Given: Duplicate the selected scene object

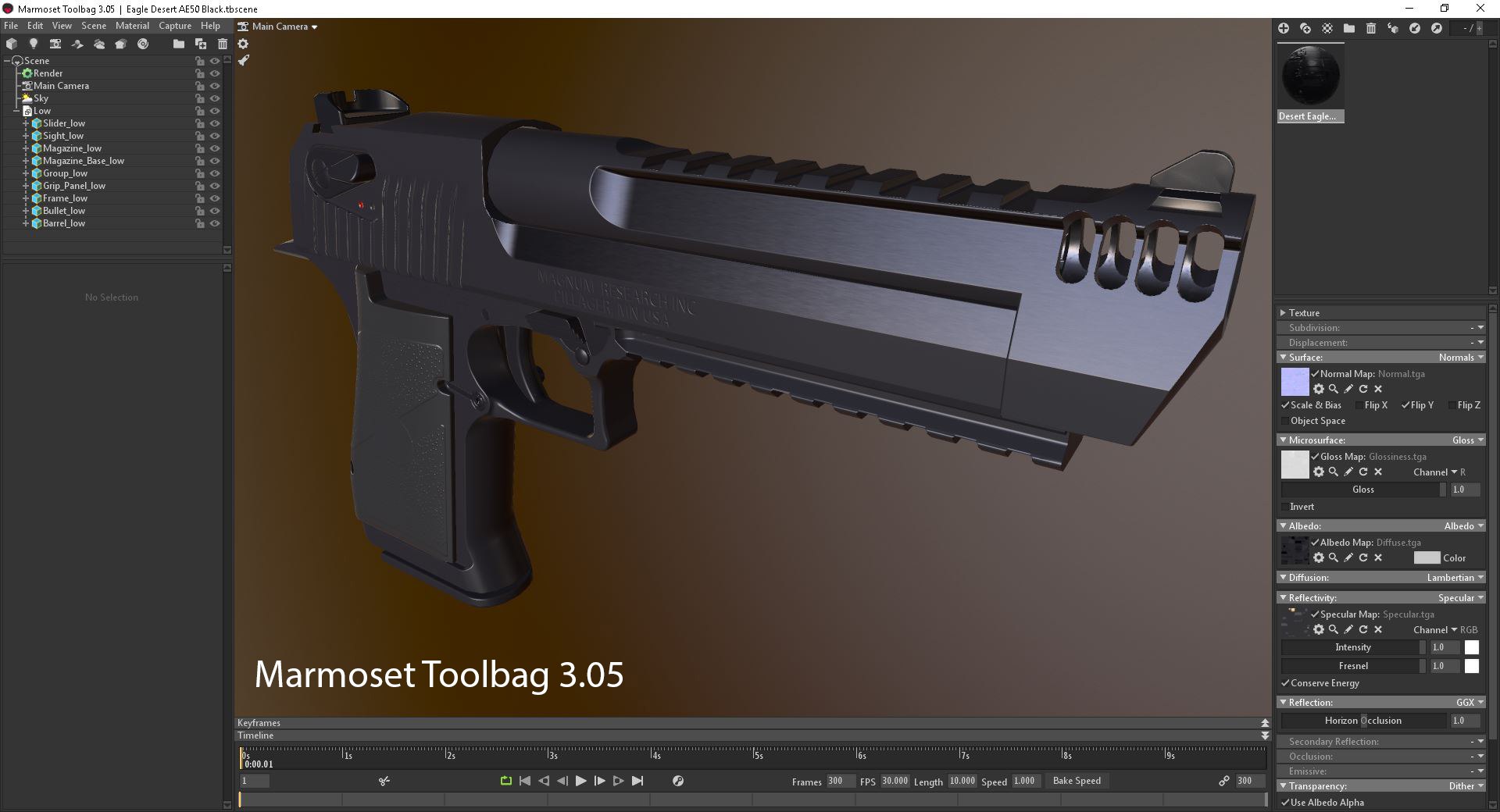Looking at the screenshot, I should point(201,44).
